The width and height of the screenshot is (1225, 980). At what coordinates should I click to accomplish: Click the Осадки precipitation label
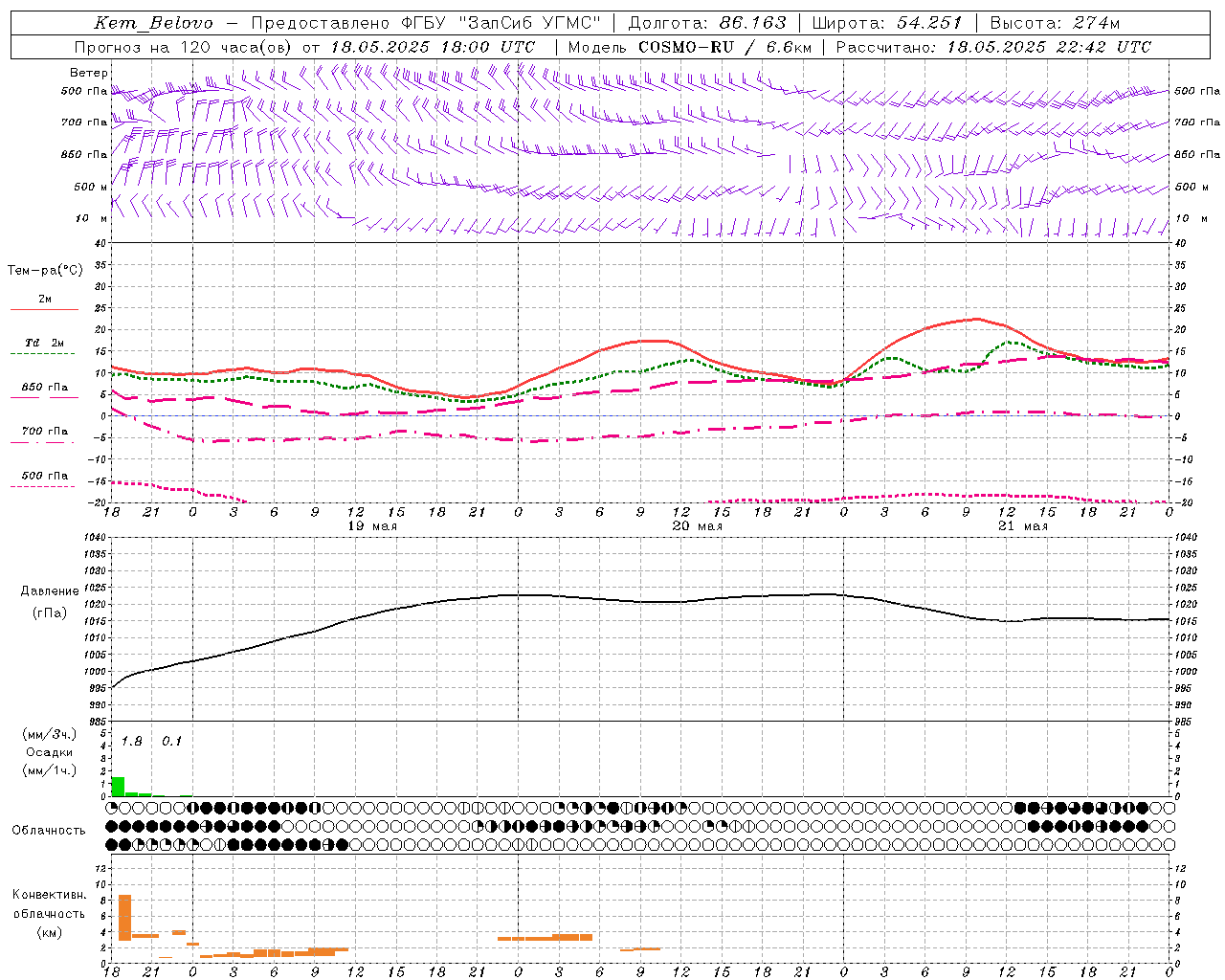click(x=50, y=752)
